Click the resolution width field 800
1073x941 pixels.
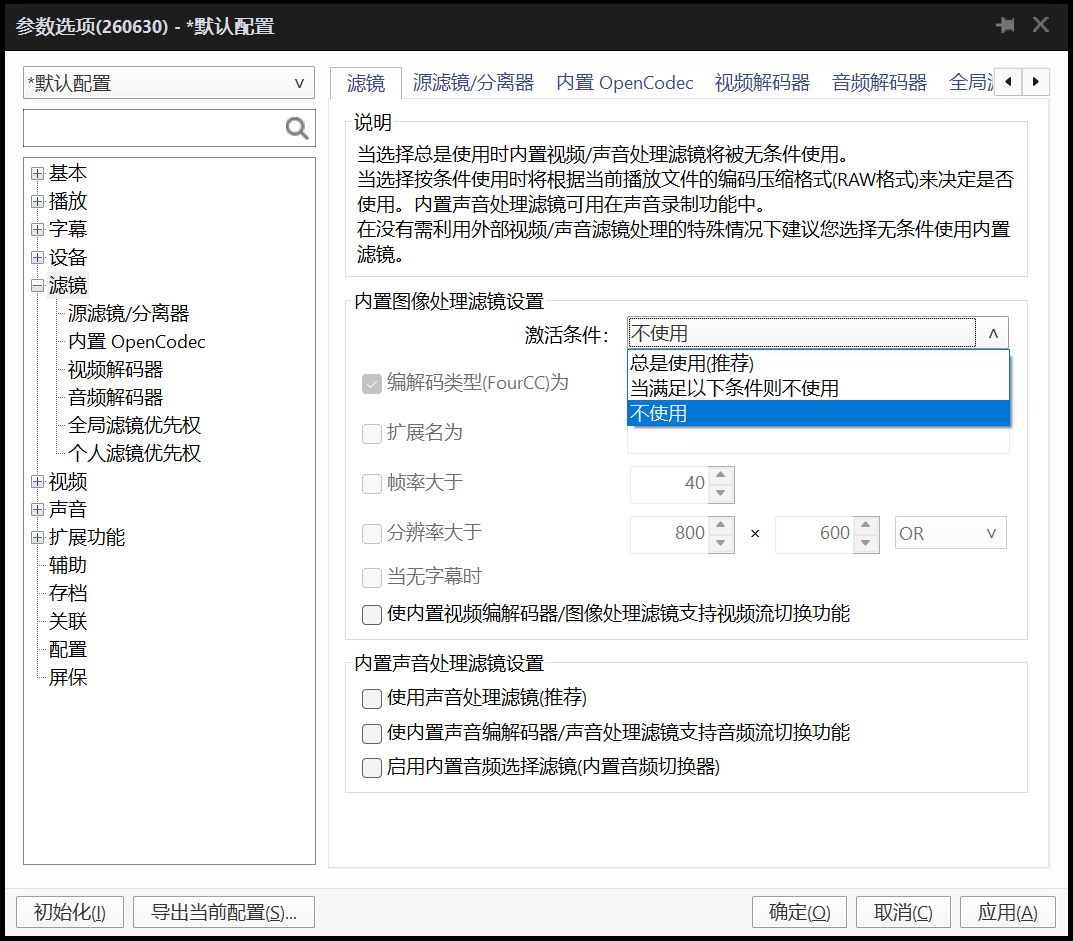coord(670,533)
